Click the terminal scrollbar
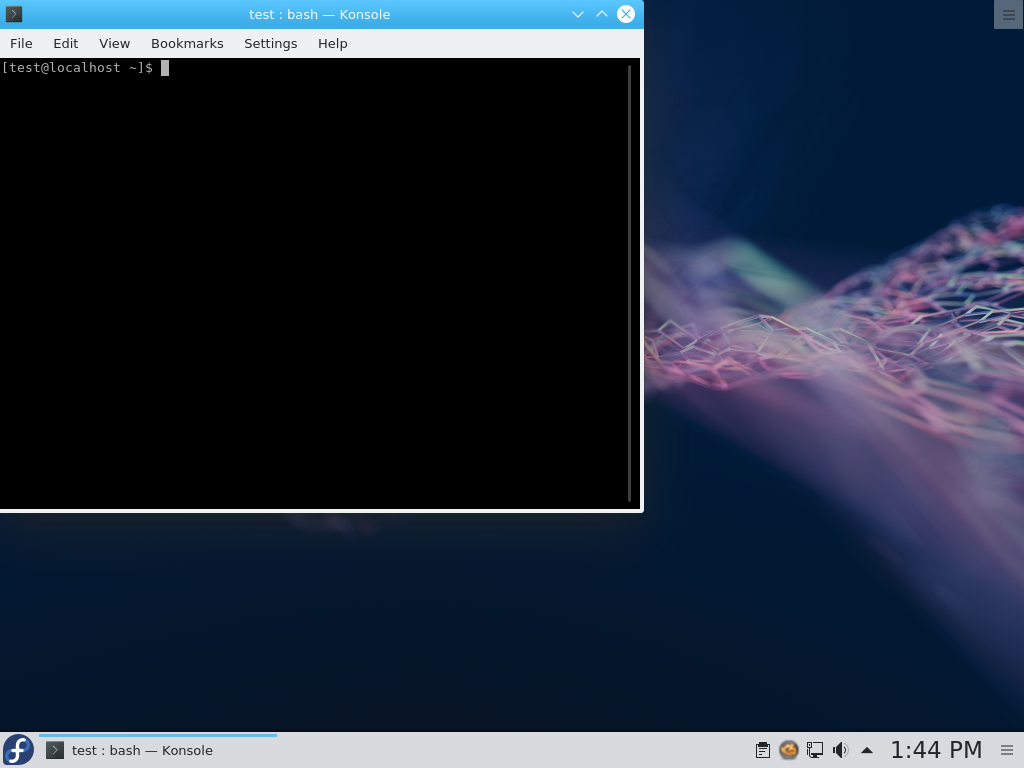This screenshot has width=1024, height=768. [x=630, y=283]
